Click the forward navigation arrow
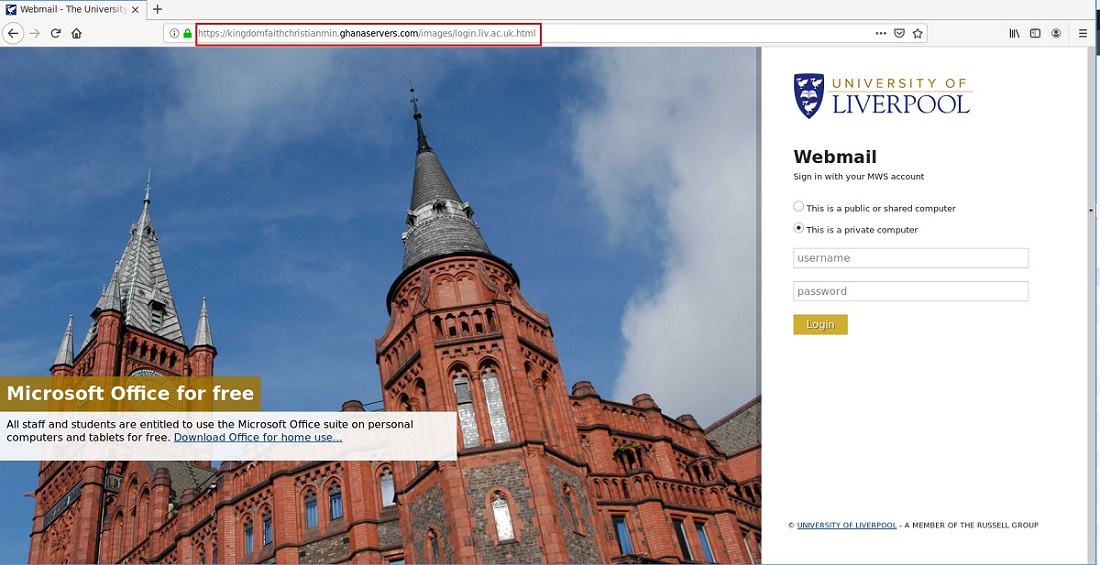1100x565 pixels. pyautogui.click(x=34, y=33)
